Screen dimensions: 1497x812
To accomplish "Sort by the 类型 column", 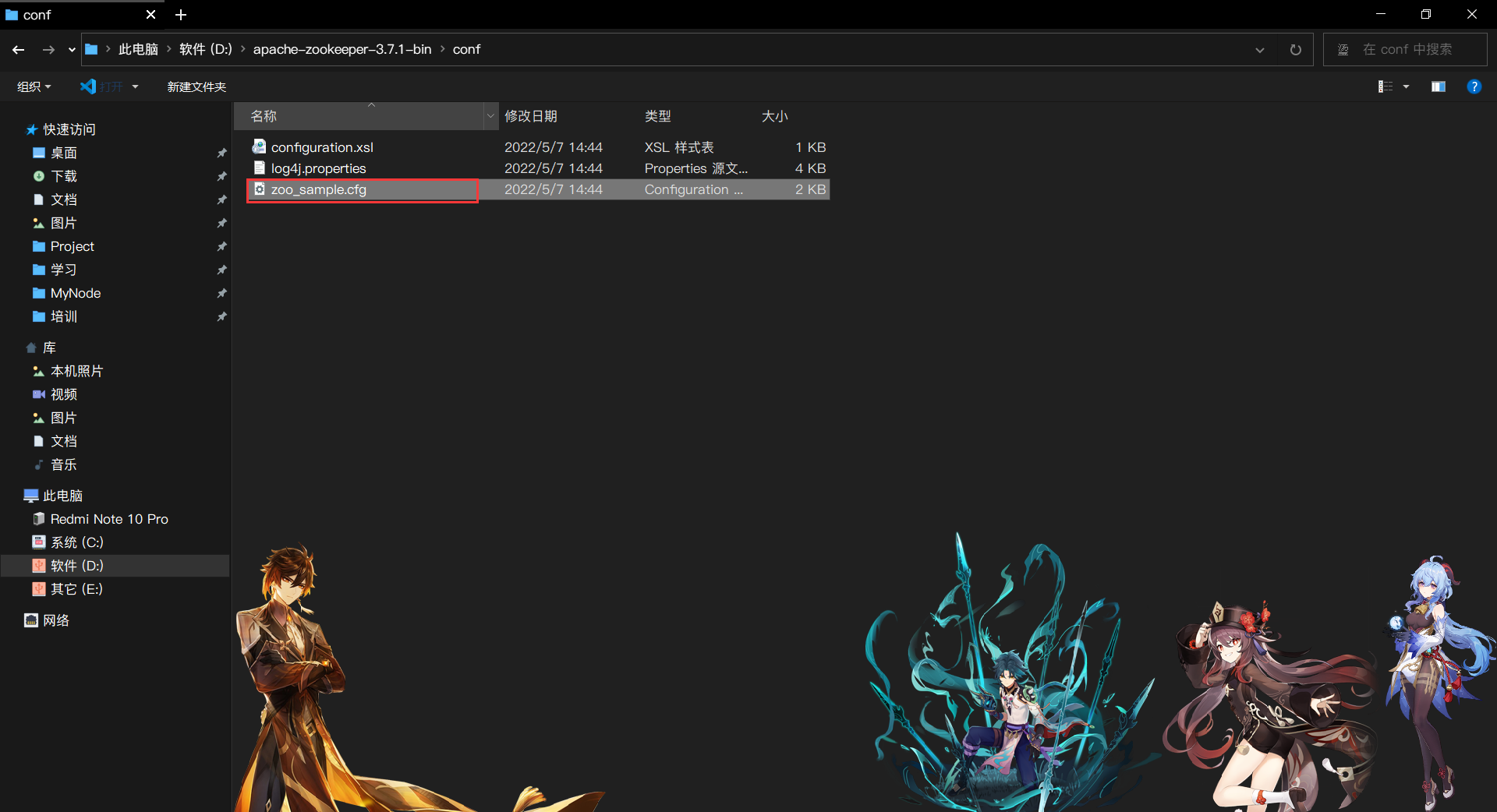I will 657,116.
